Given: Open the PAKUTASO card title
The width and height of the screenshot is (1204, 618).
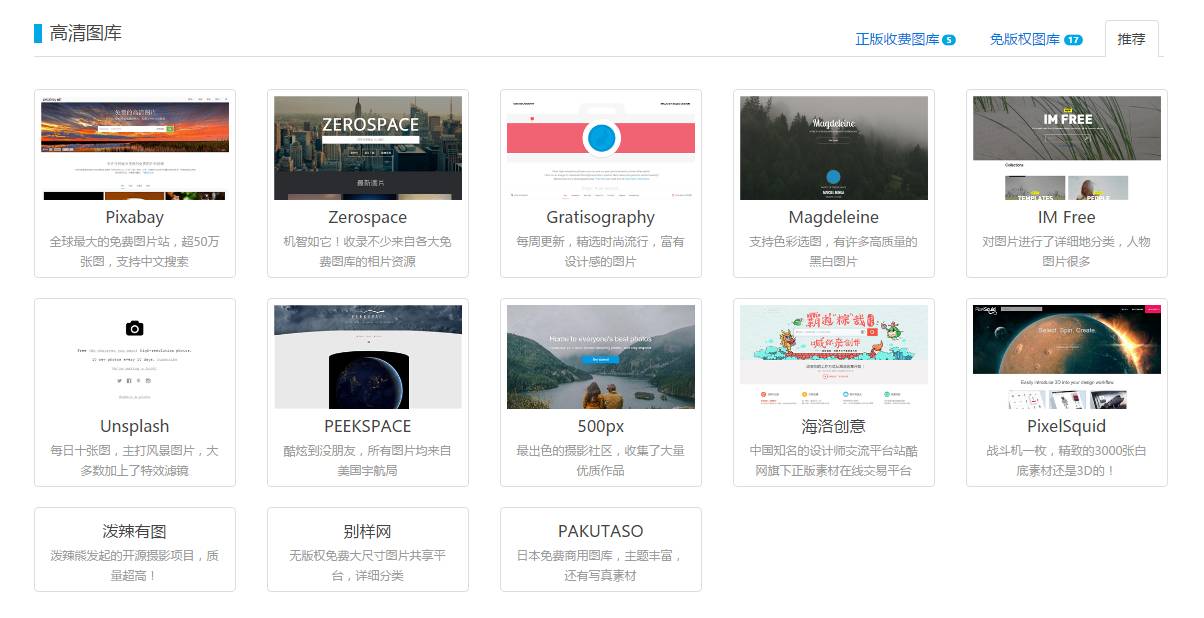Looking at the screenshot, I should 601,531.
